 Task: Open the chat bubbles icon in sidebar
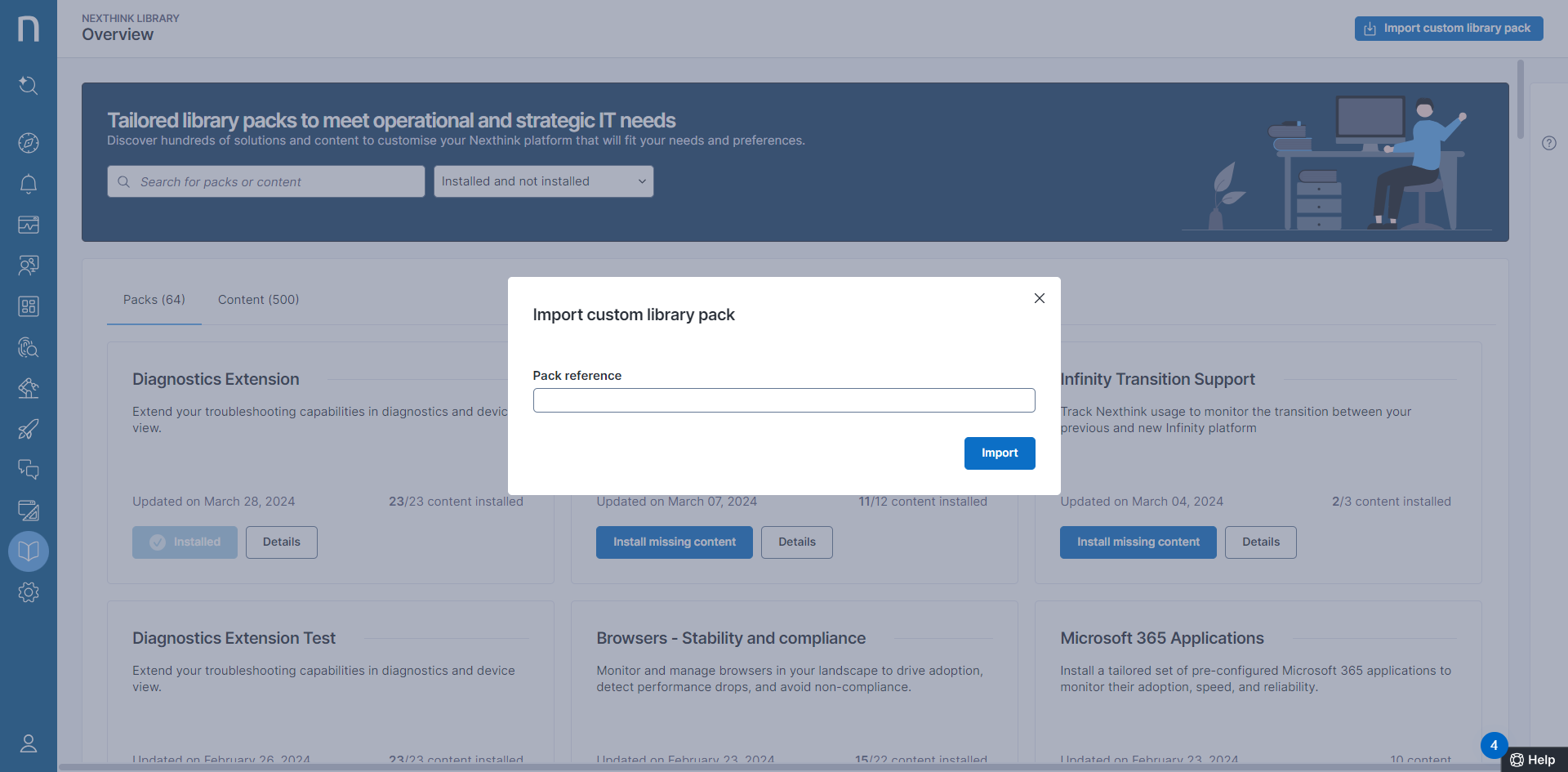pos(29,470)
